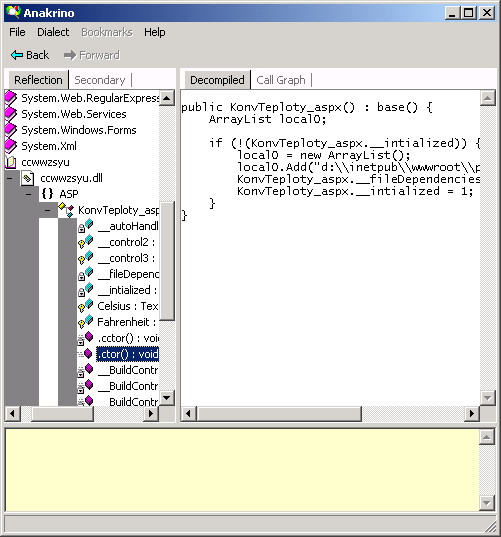Click the ccwwzsyu.dll module icon
The height and width of the screenshot is (537, 501).
pos(27,178)
